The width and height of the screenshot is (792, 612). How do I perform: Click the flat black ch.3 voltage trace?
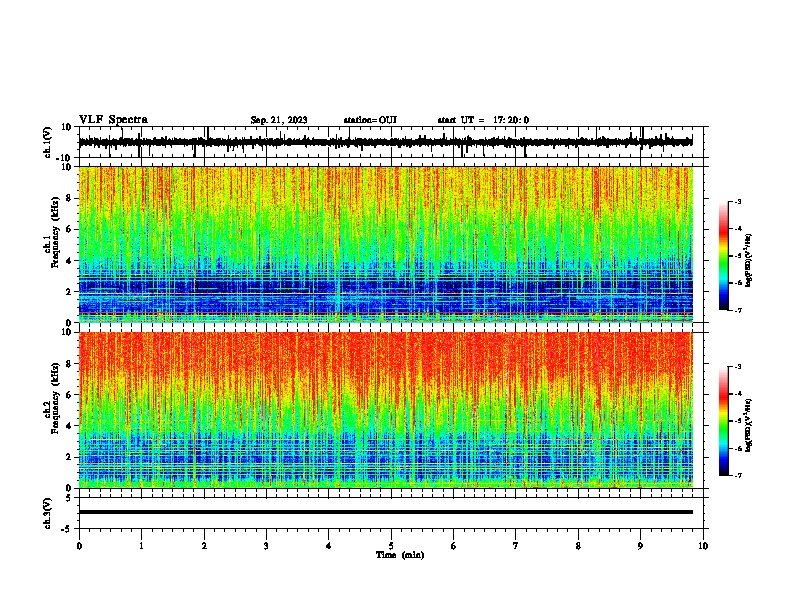(386, 512)
